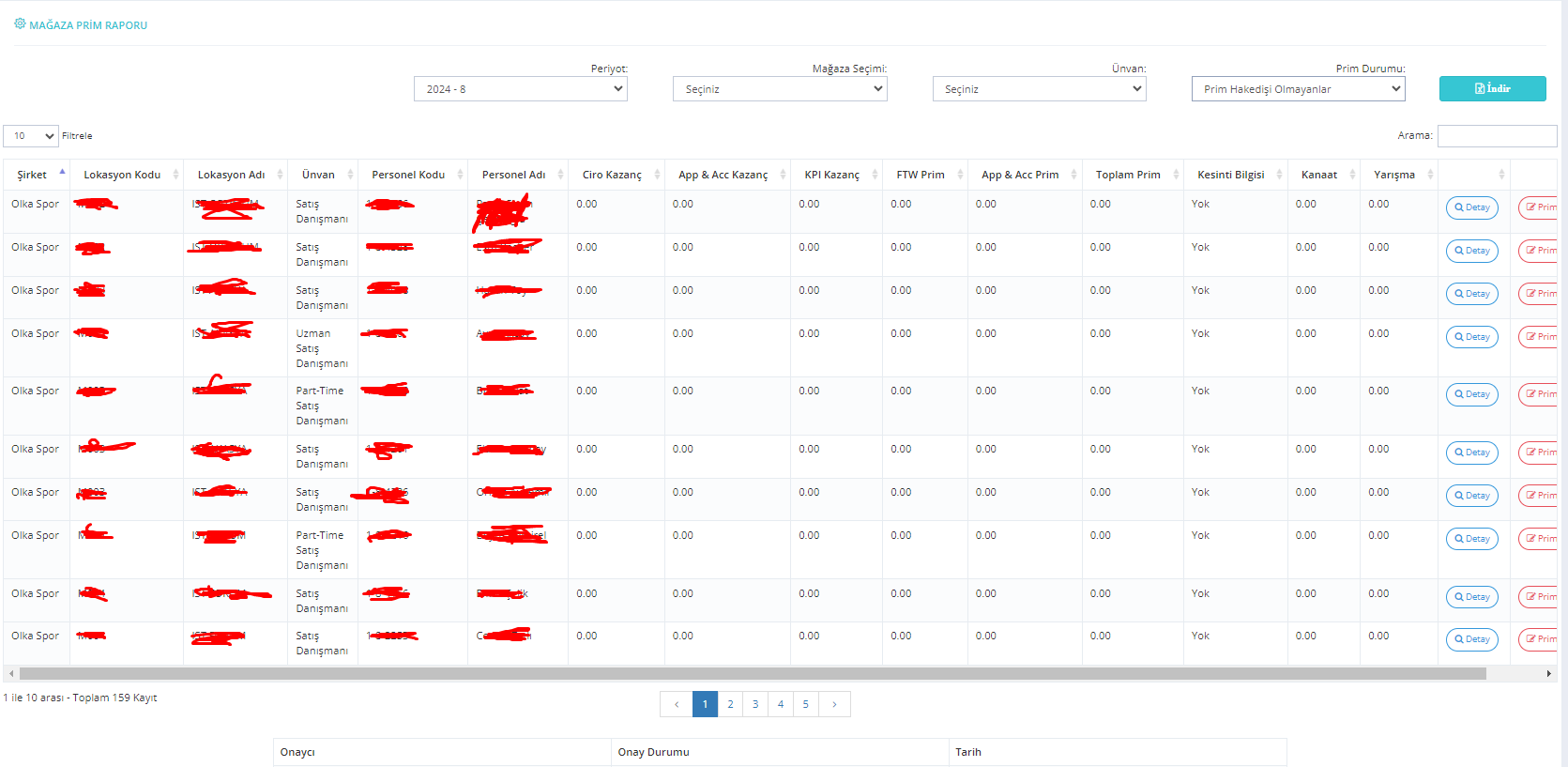Open the Periyot dropdown showing 2024 - 8
The width and height of the screenshot is (1568, 767).
[521, 89]
